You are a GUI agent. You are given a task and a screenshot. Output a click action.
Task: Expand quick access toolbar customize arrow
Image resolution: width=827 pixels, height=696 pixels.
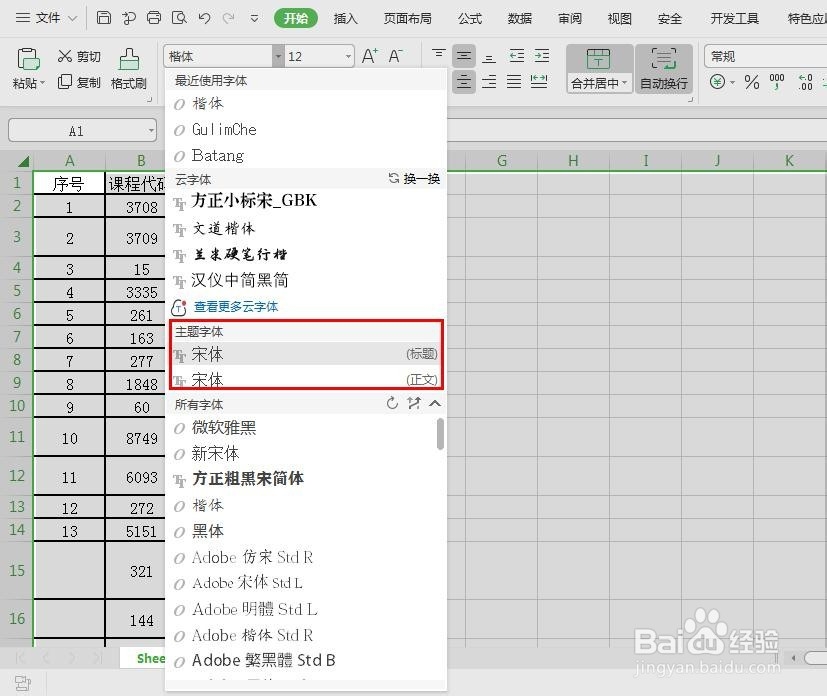pos(254,18)
